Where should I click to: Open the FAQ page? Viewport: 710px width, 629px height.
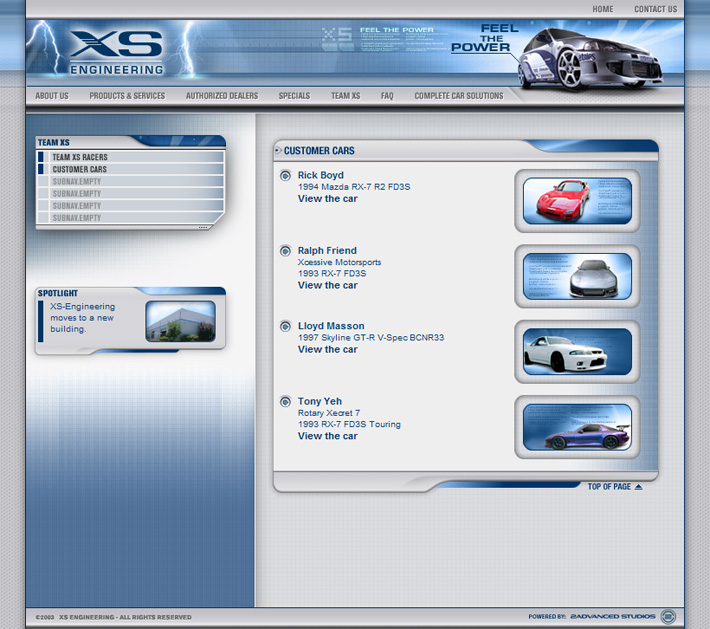pos(387,96)
